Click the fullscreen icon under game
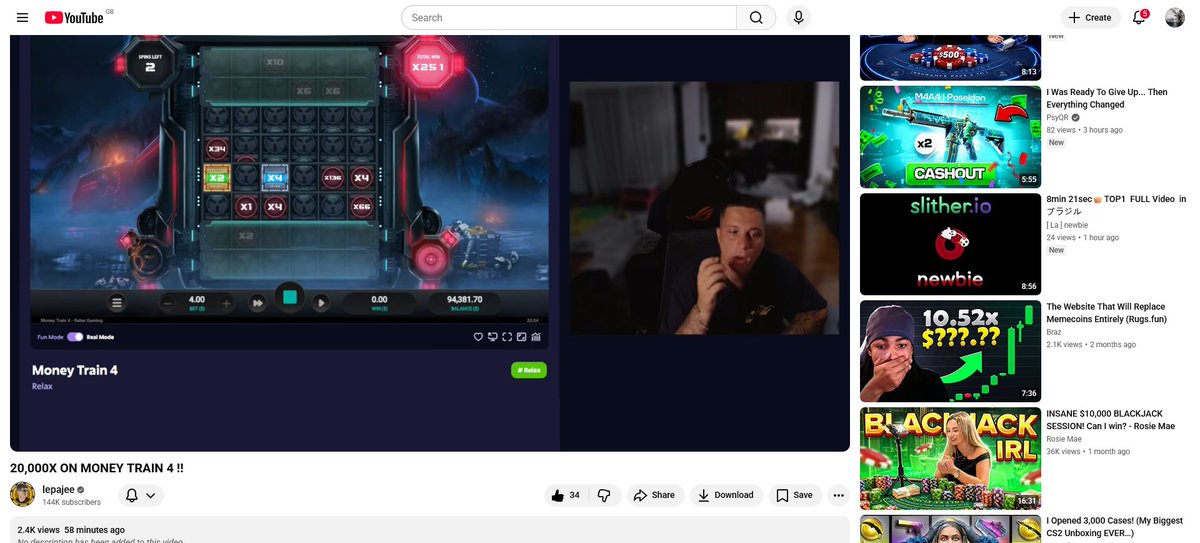Image resolution: width=1200 pixels, height=543 pixels. 507,337
